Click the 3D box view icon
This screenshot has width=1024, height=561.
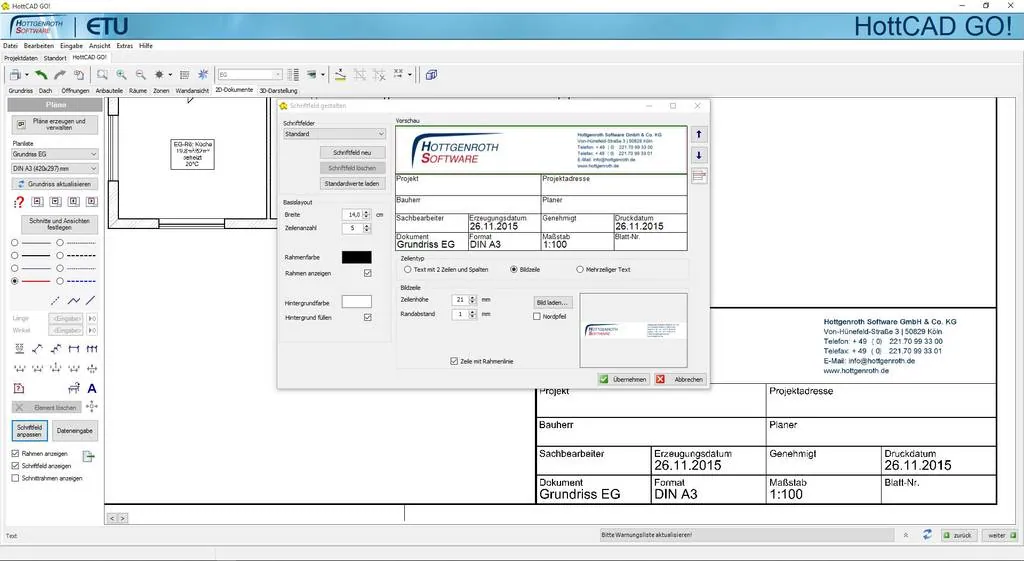click(x=431, y=74)
